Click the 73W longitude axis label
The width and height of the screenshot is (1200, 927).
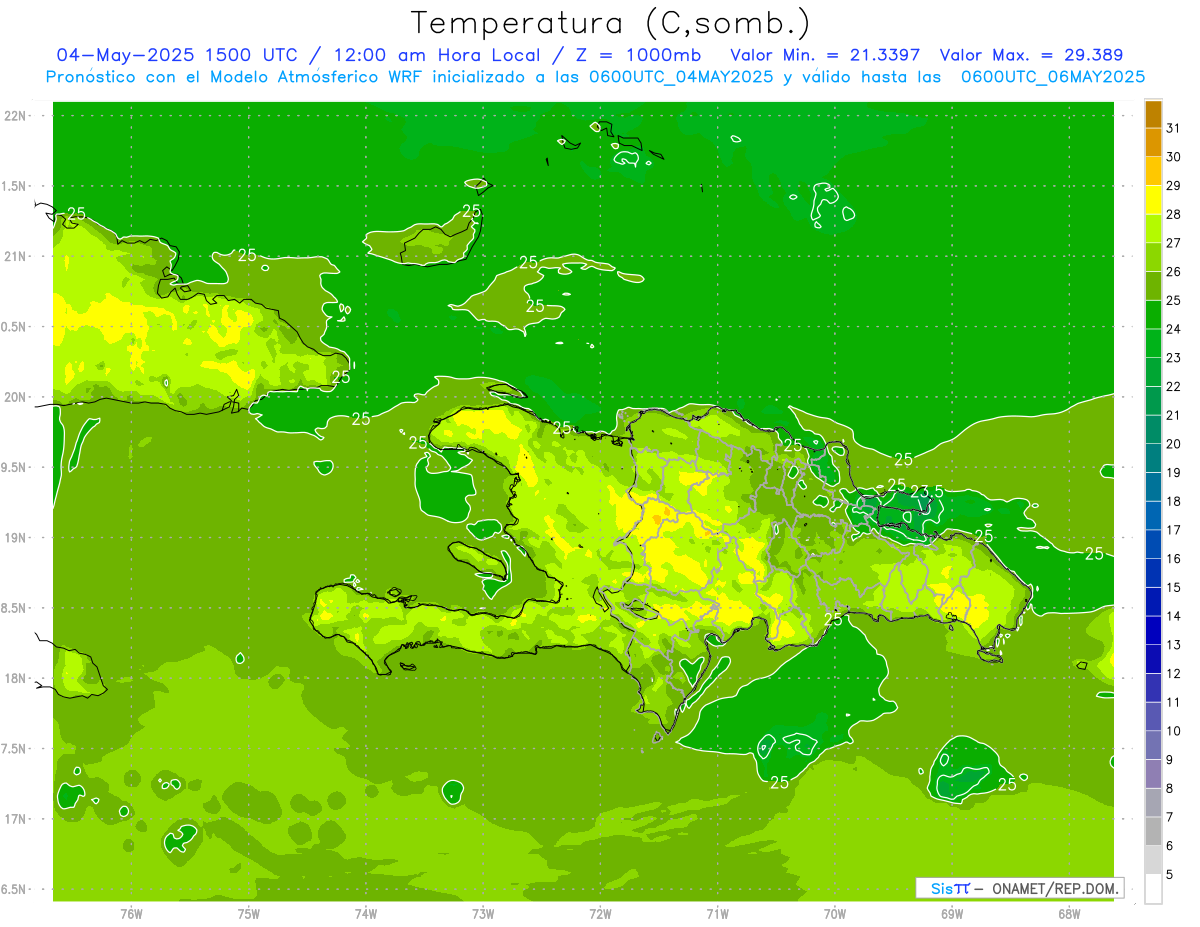[x=483, y=914]
